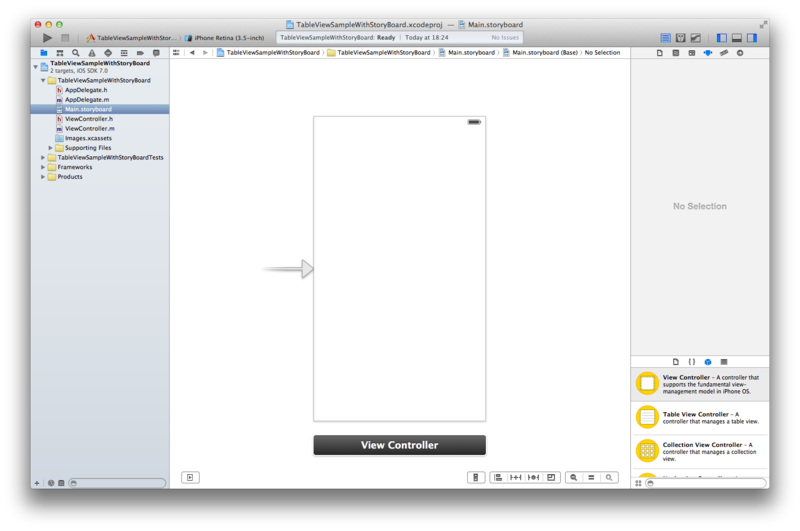Image resolution: width=800 pixels, height=531 pixels.
Task: Open the Symbol navigator
Action: click(60, 53)
